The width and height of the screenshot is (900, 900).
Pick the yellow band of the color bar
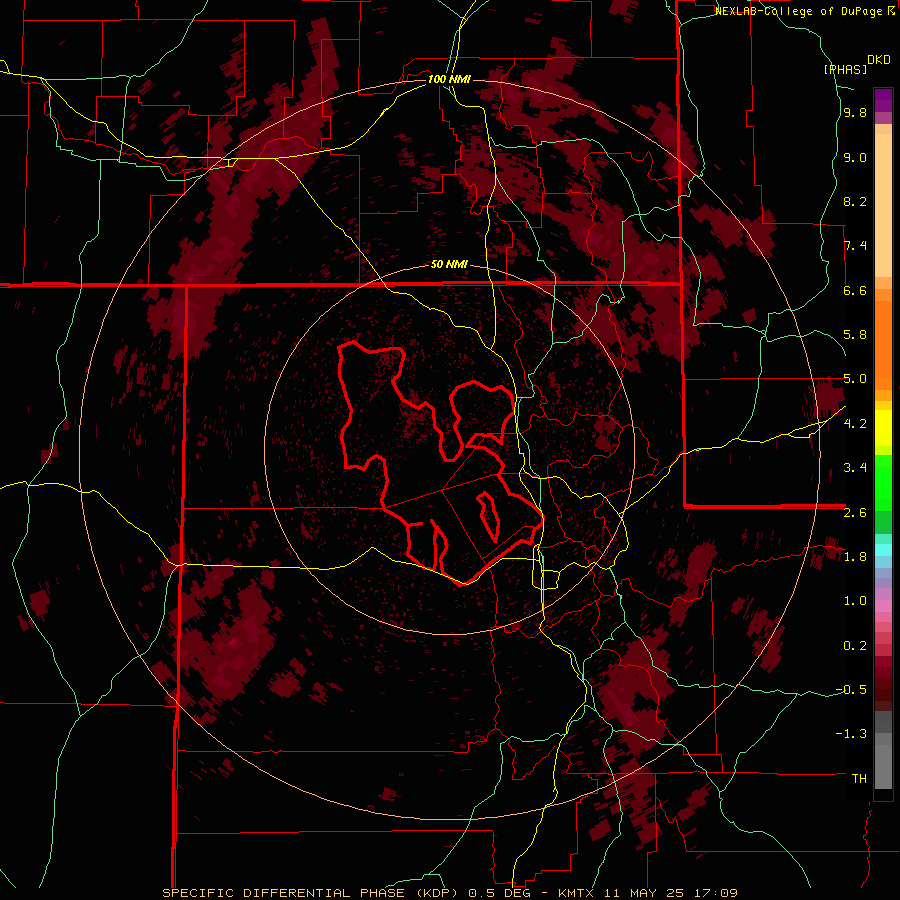(x=883, y=428)
